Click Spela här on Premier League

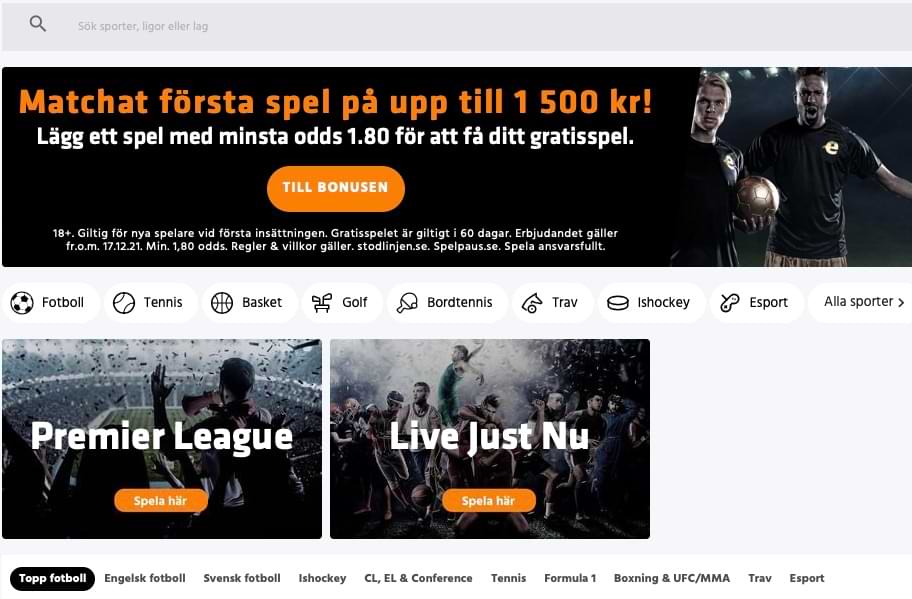(161, 500)
